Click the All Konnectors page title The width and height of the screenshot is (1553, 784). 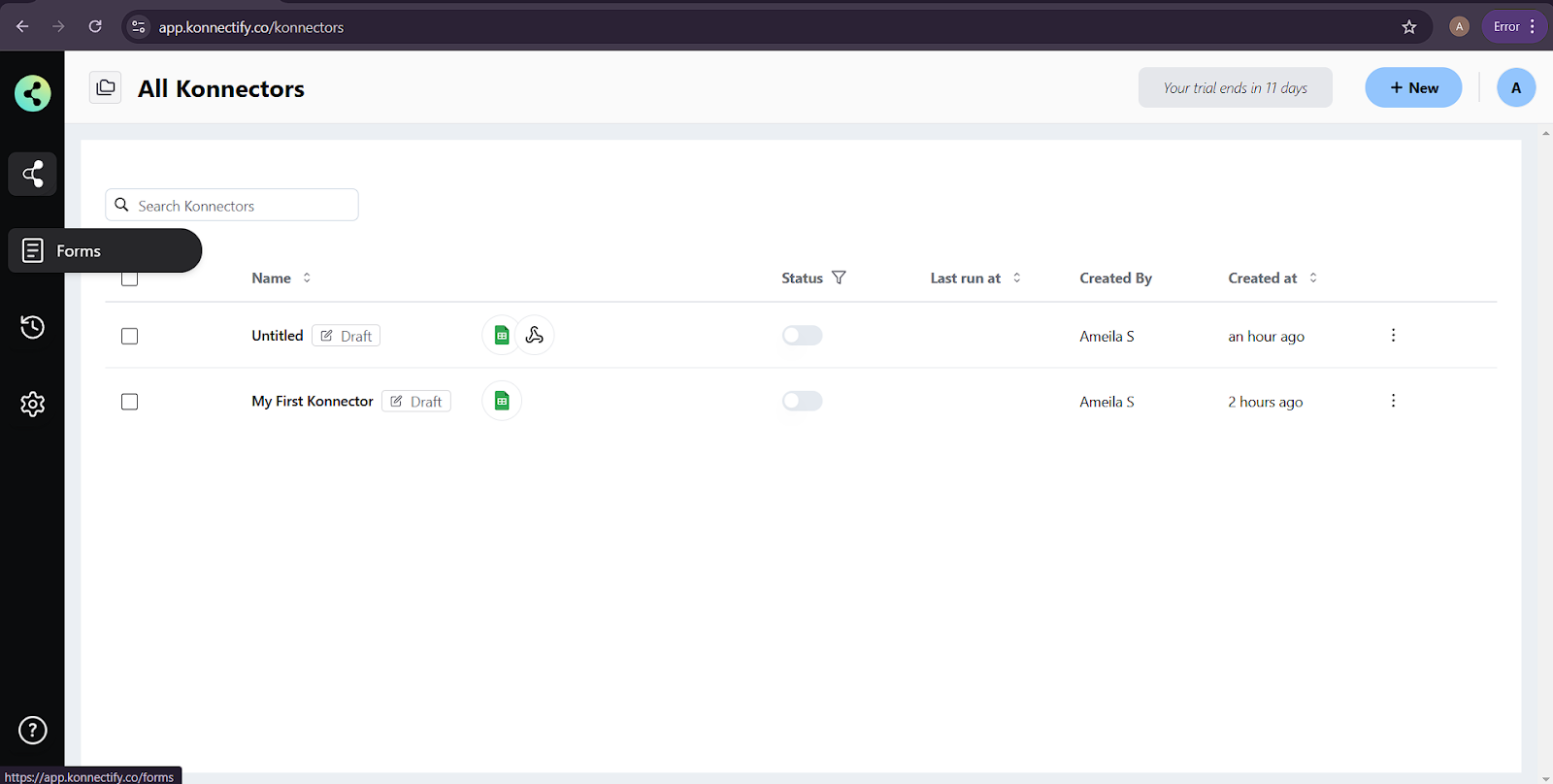pyautogui.click(x=221, y=88)
